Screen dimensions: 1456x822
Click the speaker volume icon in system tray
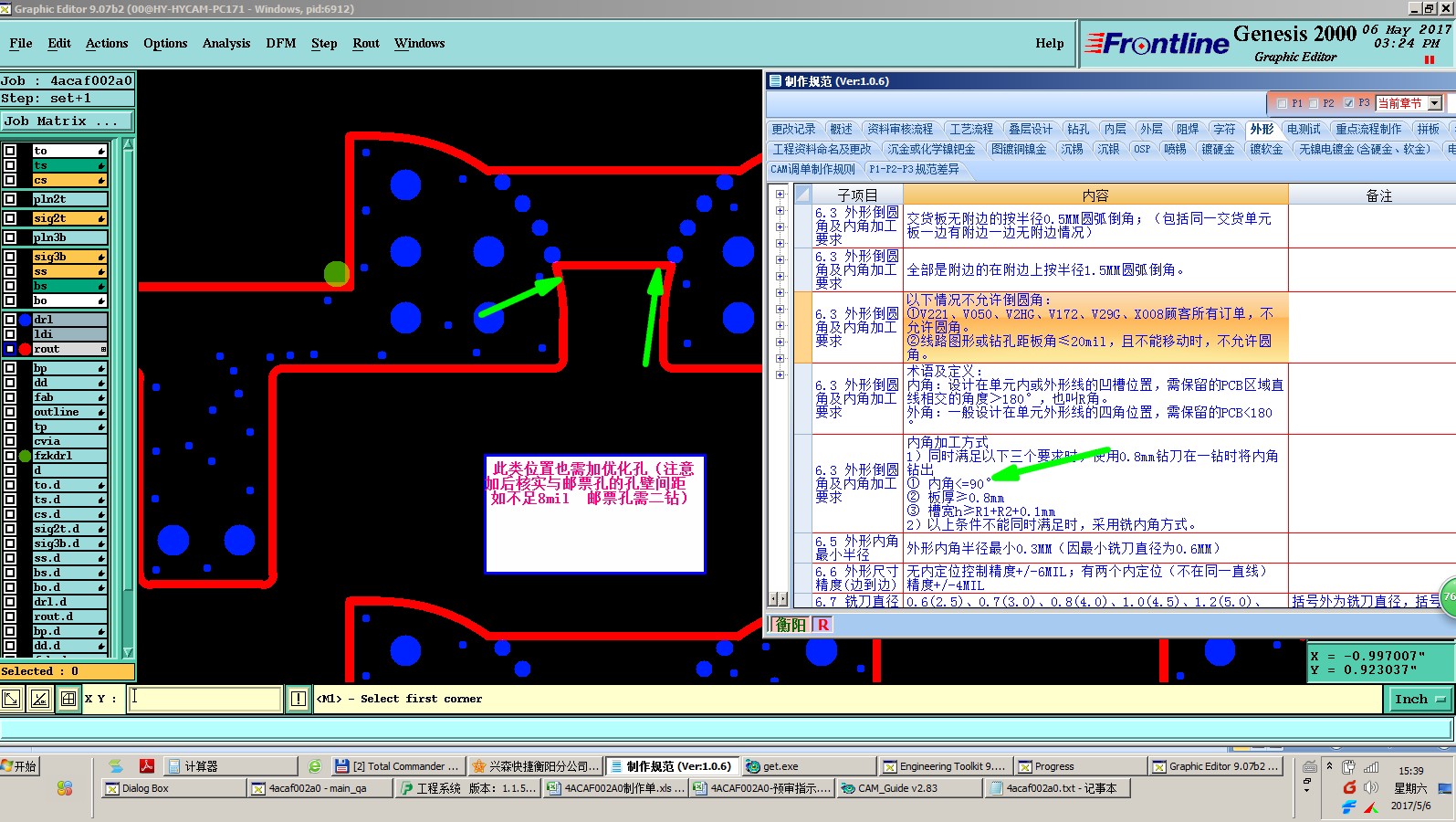[1370, 787]
